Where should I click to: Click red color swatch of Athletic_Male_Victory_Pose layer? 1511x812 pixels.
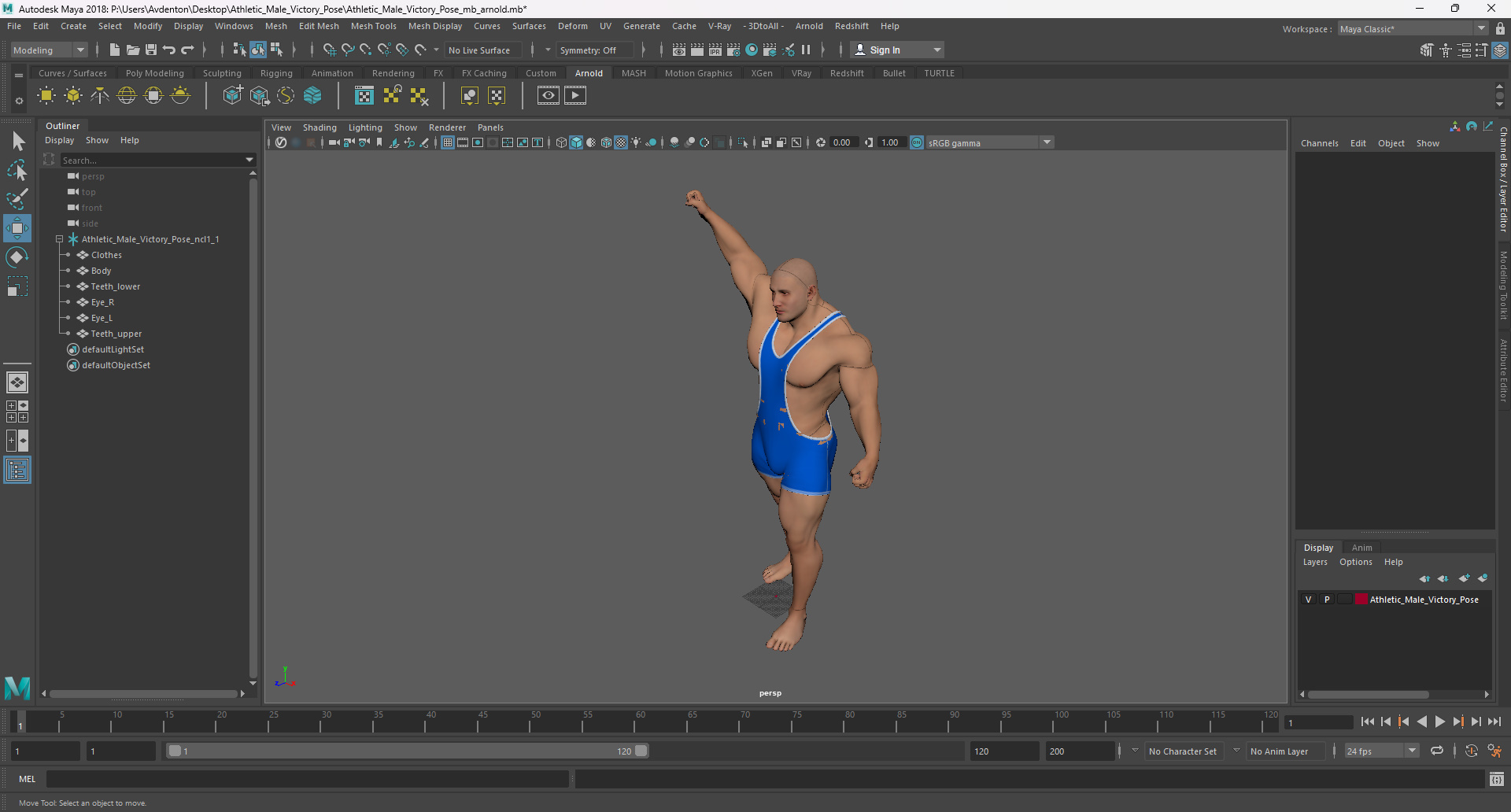tap(1361, 600)
